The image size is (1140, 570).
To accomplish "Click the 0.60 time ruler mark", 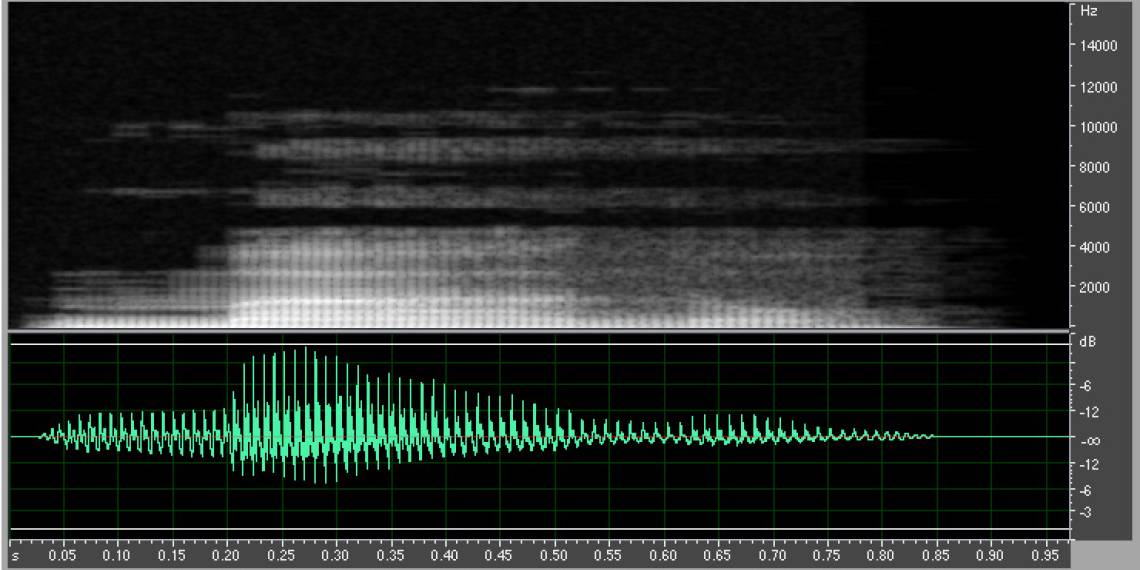I will 664,555.
